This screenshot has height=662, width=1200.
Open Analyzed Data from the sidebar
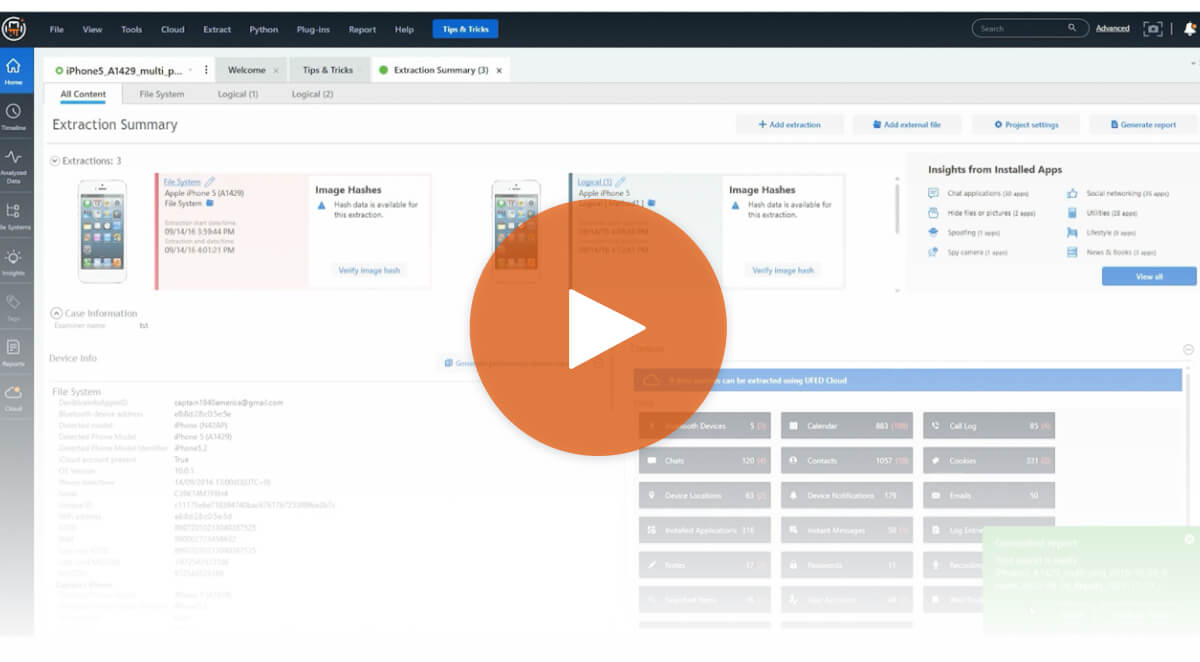click(x=14, y=165)
